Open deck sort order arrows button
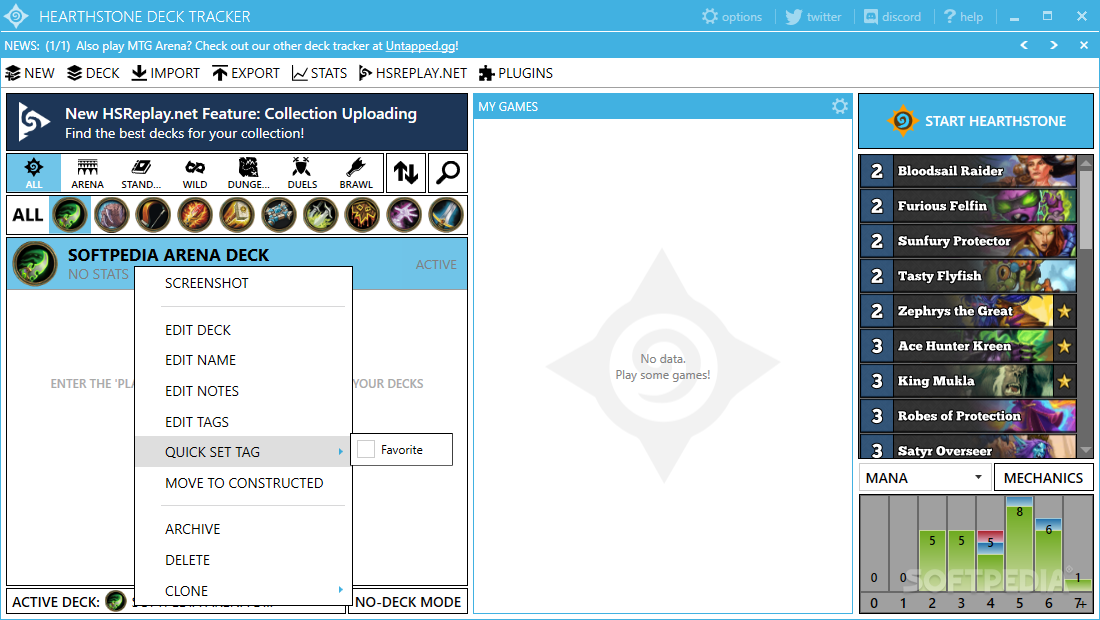Screen dimensions: 1100x620 tap(405, 173)
